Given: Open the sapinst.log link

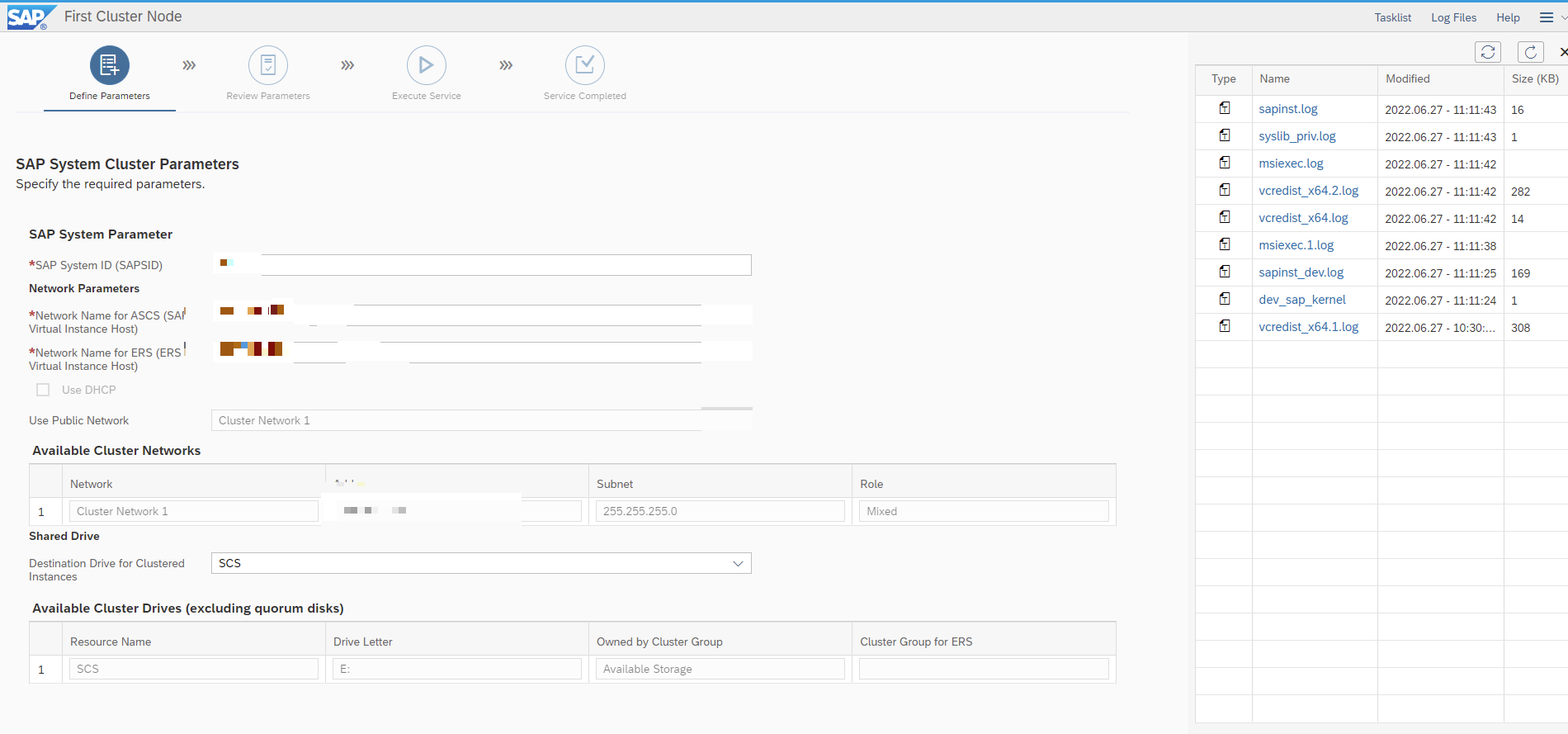Looking at the screenshot, I should [1288, 109].
